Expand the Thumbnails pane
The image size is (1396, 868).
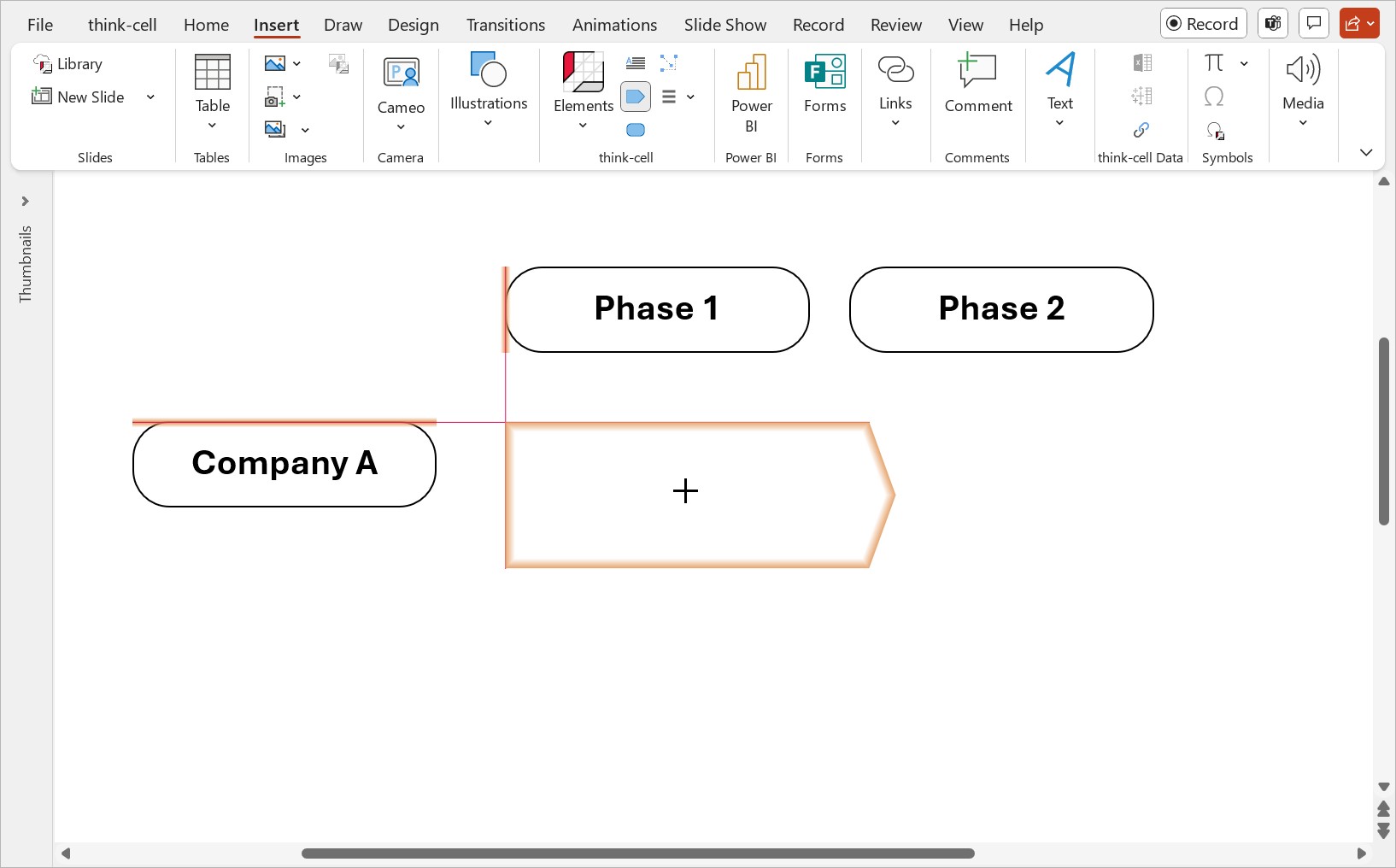coord(26,202)
